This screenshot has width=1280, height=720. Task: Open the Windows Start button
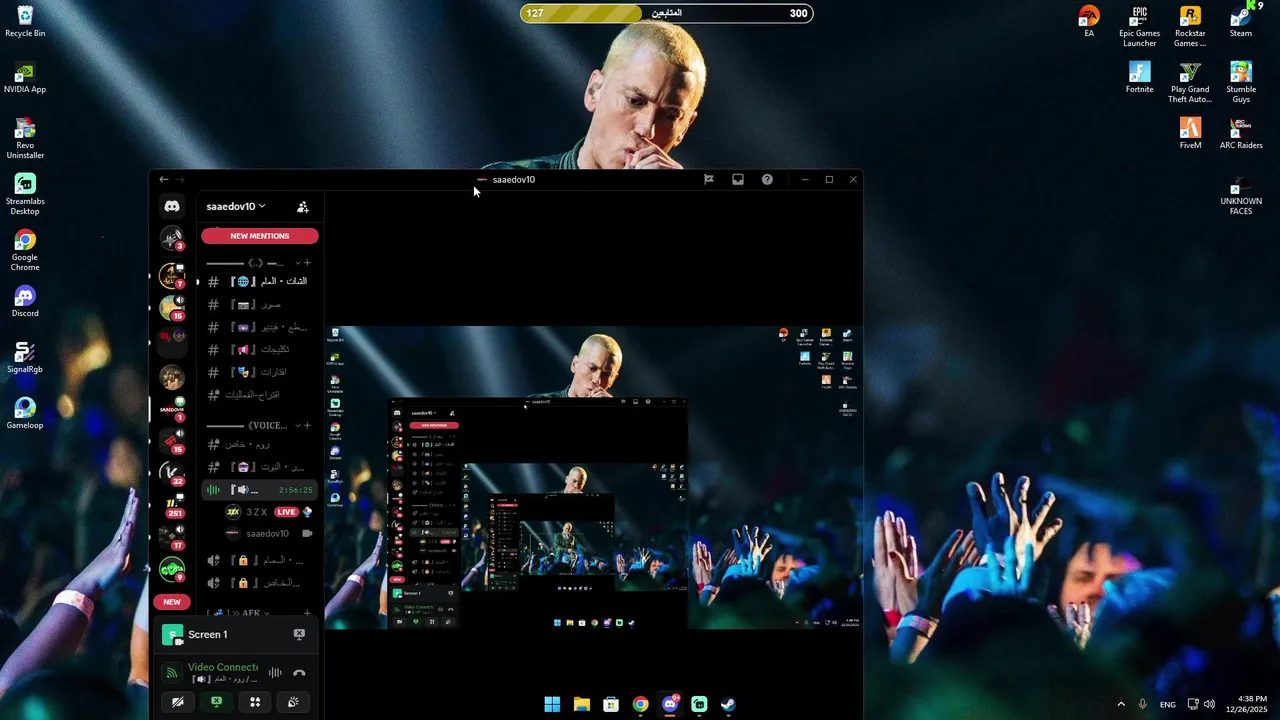coord(552,704)
